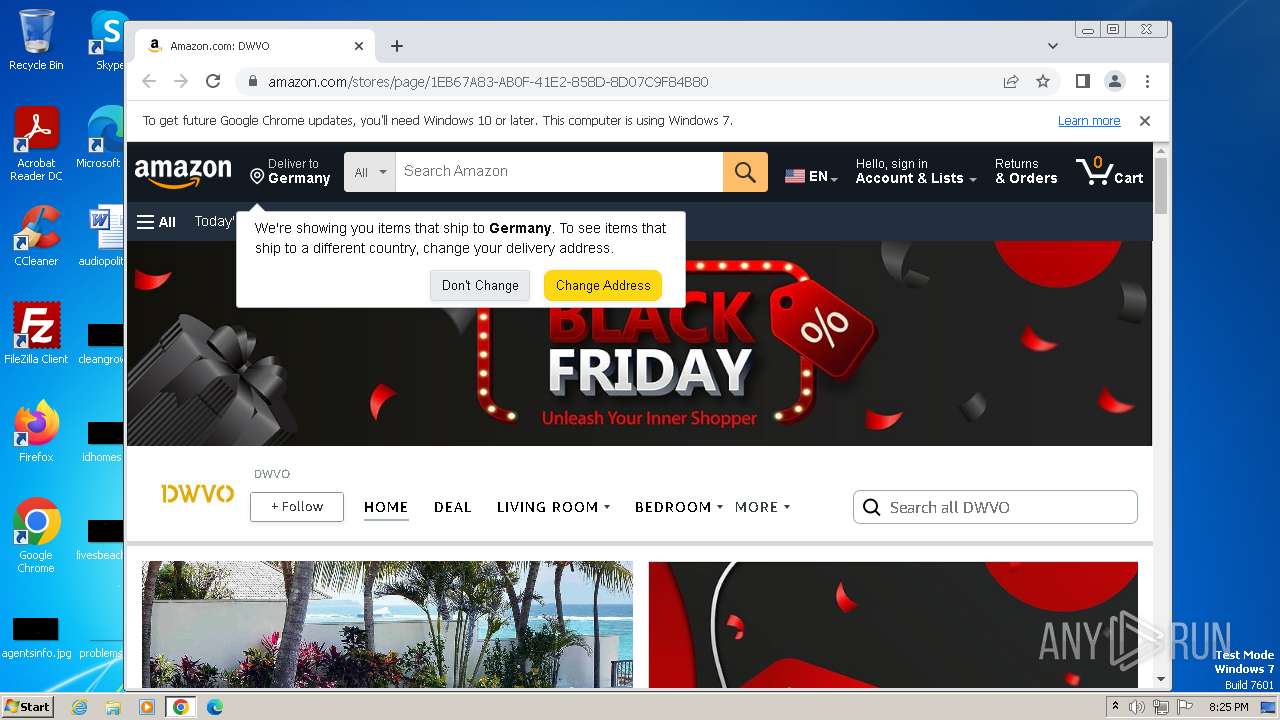Expand the BEDROOM menu
Image resolution: width=1280 pixels, height=720 pixels.
(x=679, y=507)
